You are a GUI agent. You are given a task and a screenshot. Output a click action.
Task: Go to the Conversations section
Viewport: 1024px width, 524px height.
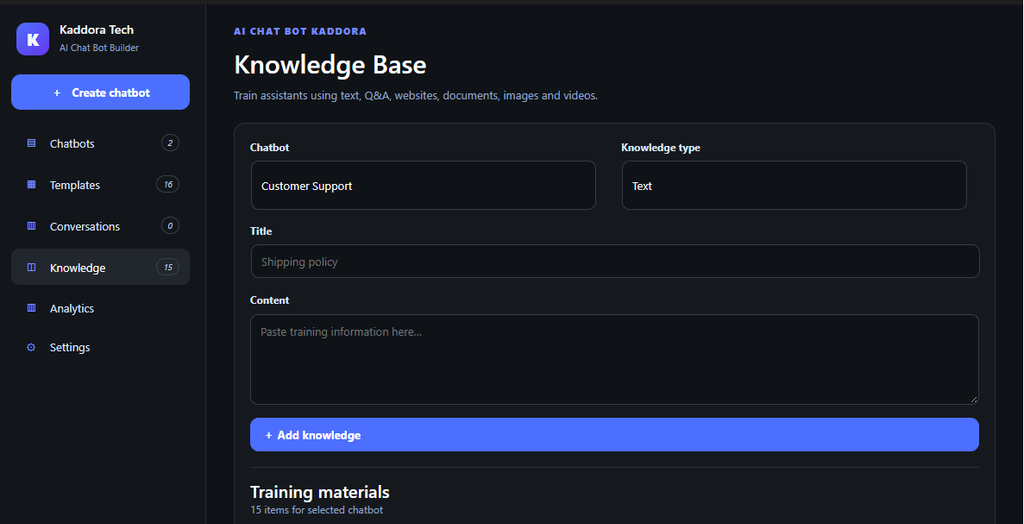coord(101,226)
